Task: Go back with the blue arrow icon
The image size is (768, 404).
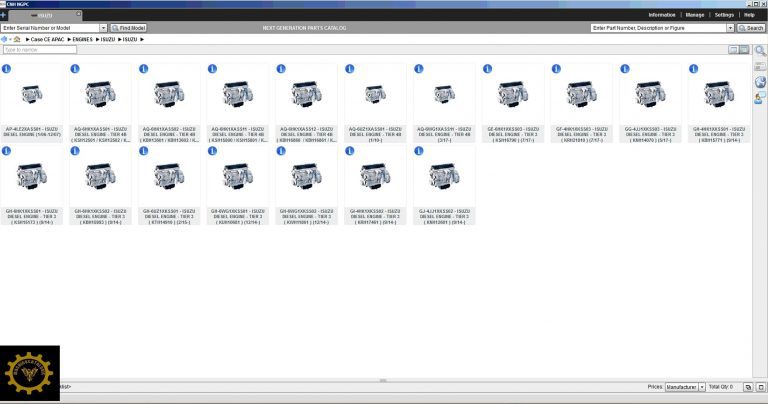Action: tap(4, 39)
